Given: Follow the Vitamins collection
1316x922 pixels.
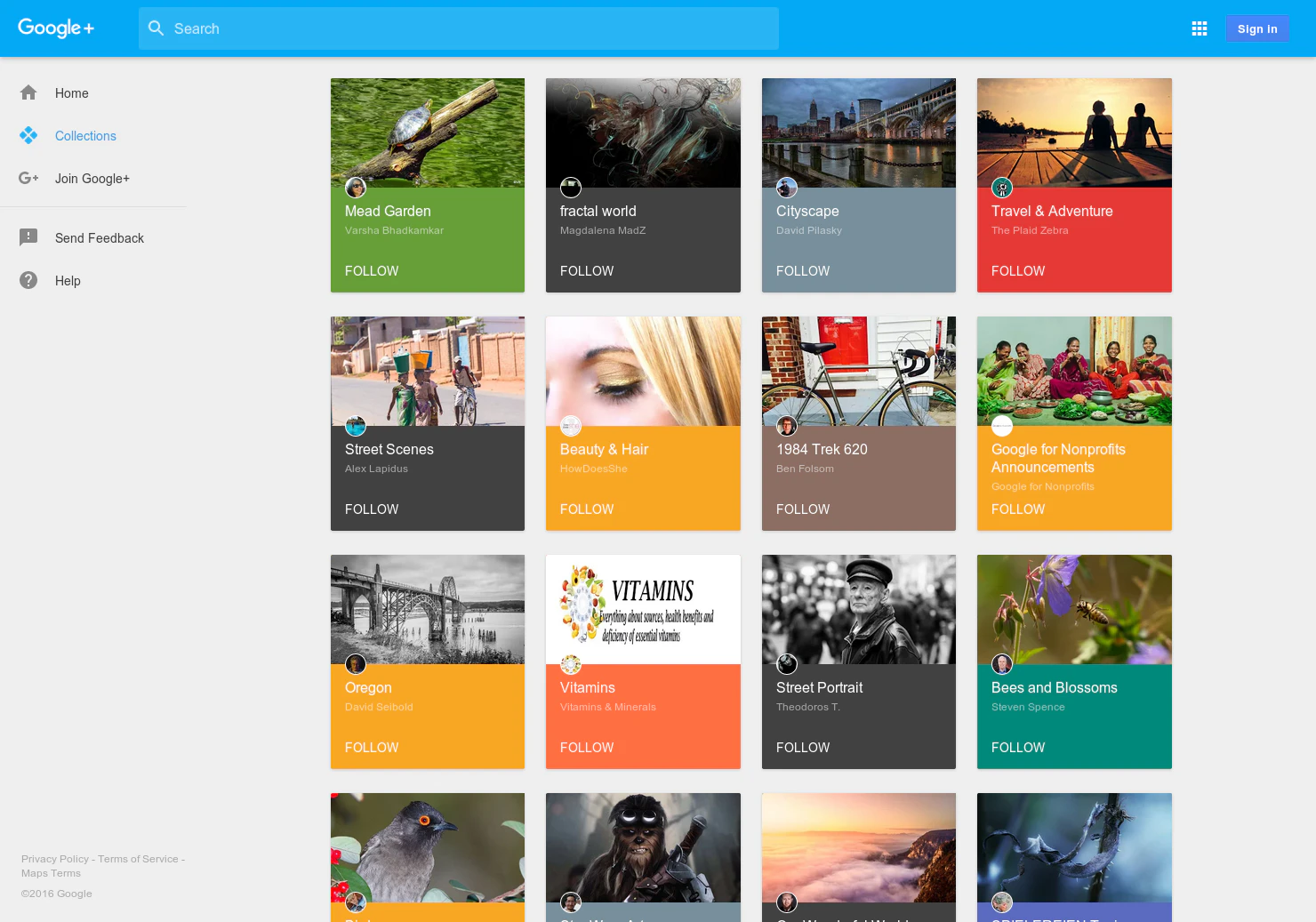Looking at the screenshot, I should [587, 747].
